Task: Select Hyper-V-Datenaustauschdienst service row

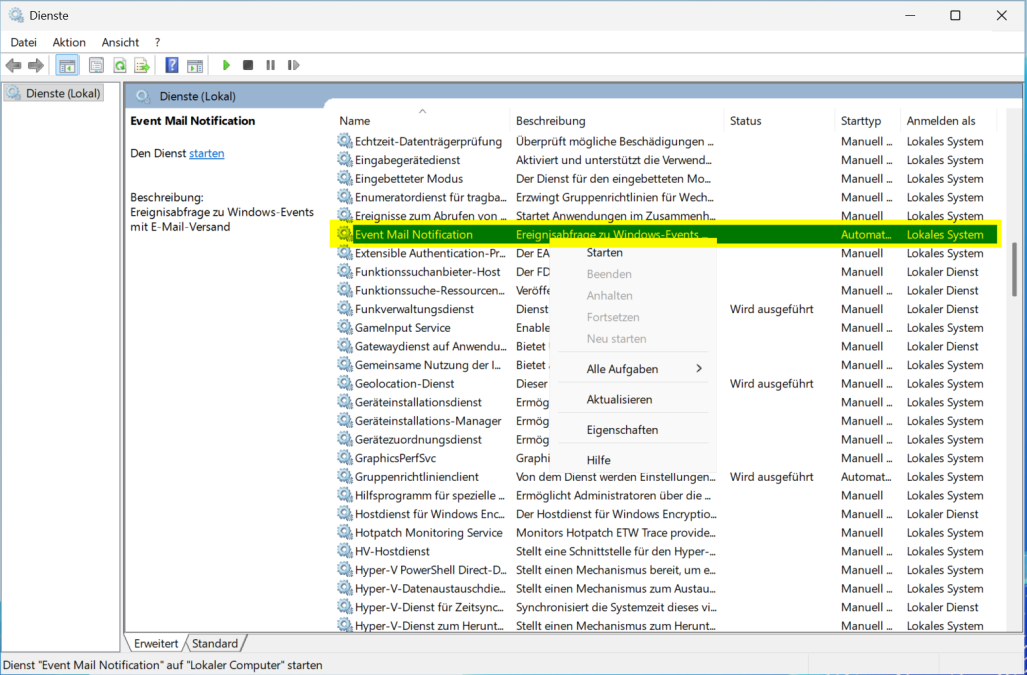Action: click(667, 589)
